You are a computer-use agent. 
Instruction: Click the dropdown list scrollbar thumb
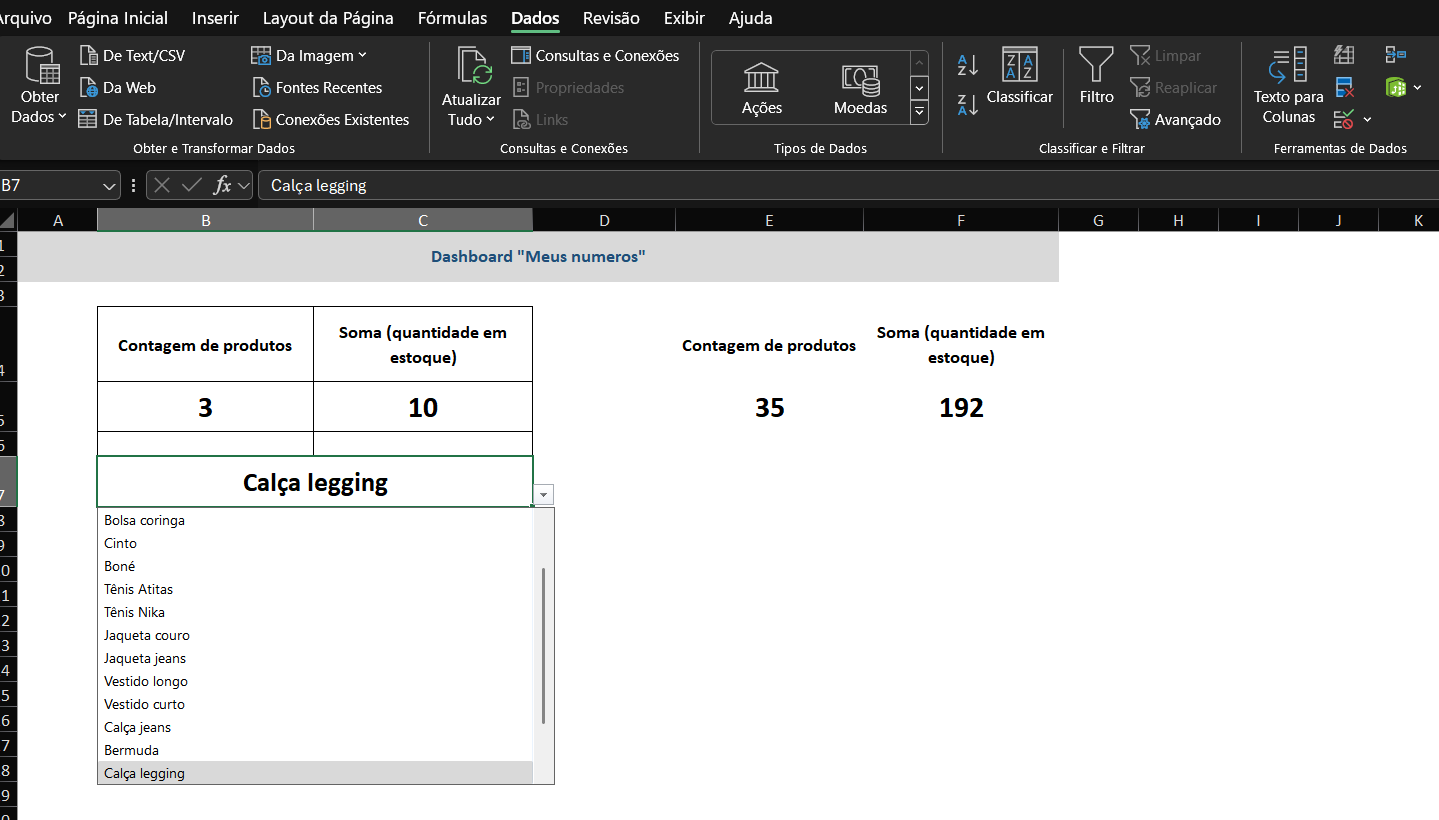point(543,646)
